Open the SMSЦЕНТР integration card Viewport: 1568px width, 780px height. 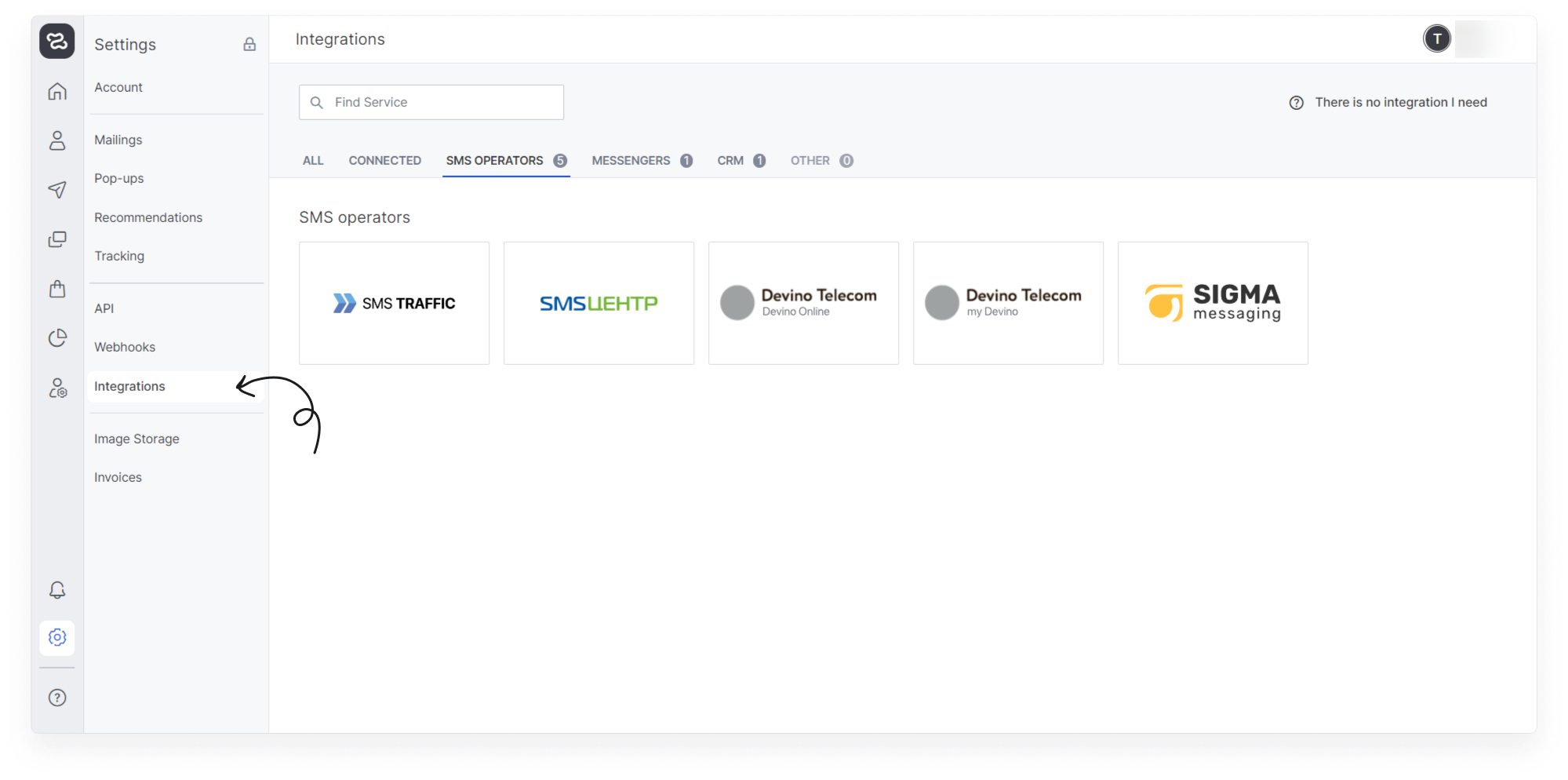599,303
